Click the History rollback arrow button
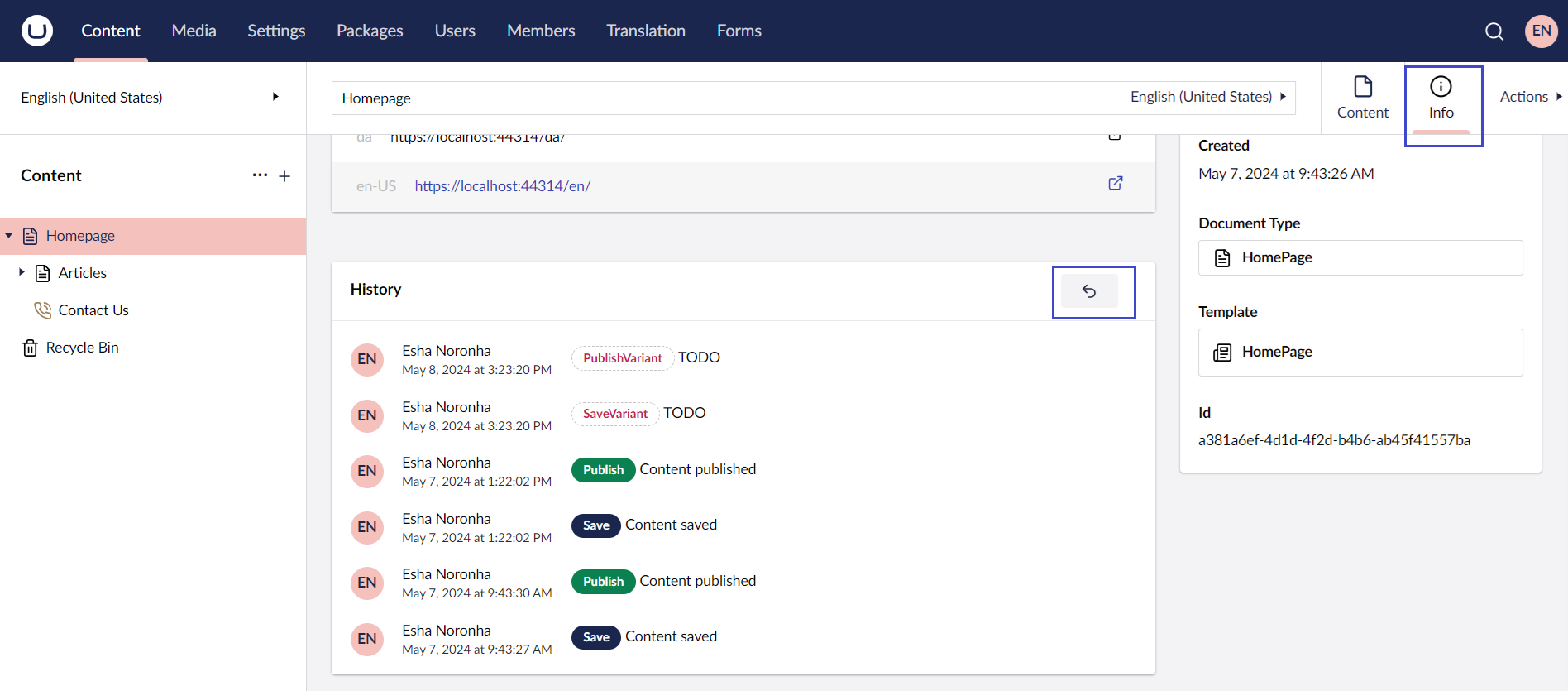This screenshot has height=691, width=1568. (x=1089, y=291)
